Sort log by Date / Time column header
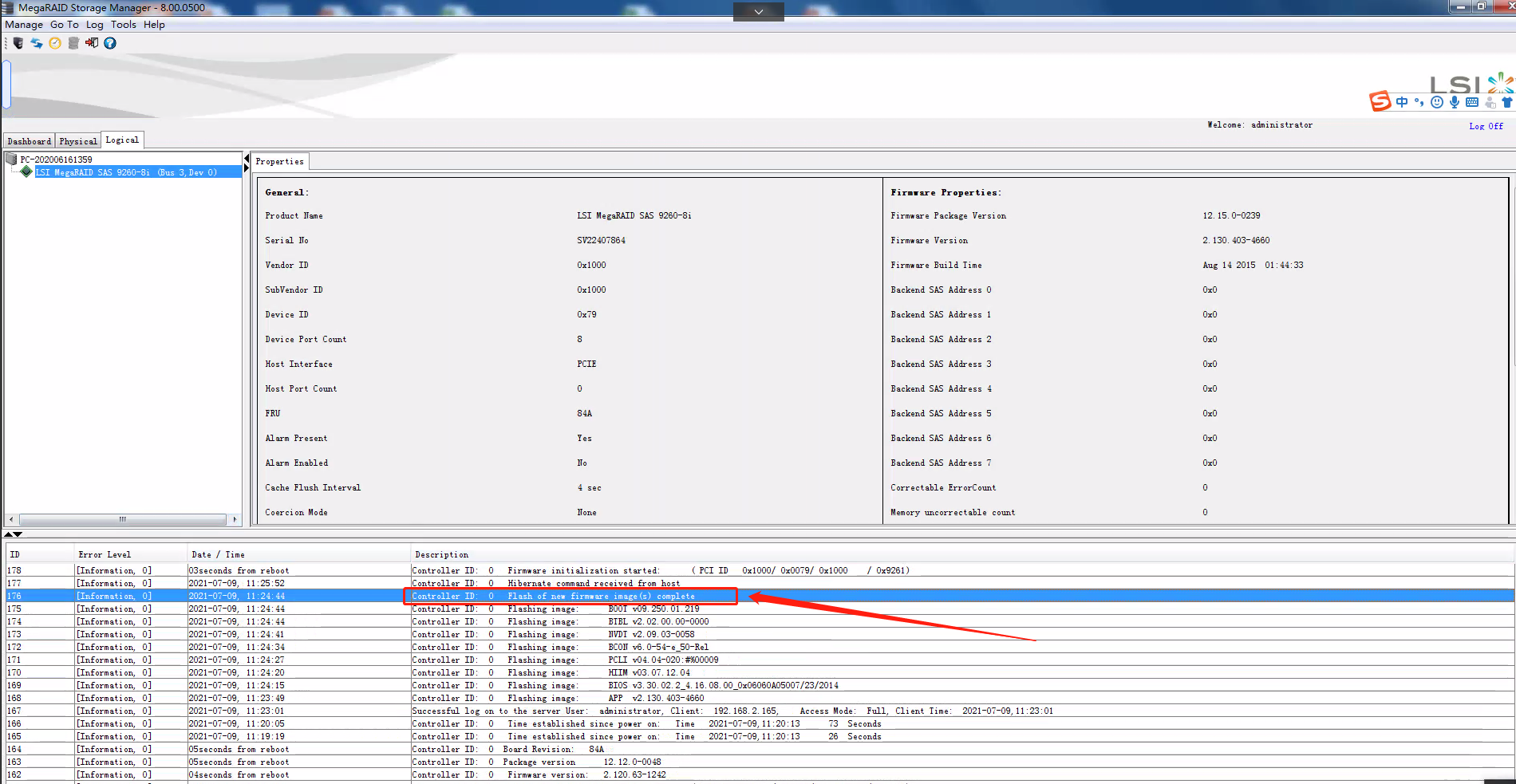Screen dimensions: 1516x784 pyautogui.click(x=299, y=554)
